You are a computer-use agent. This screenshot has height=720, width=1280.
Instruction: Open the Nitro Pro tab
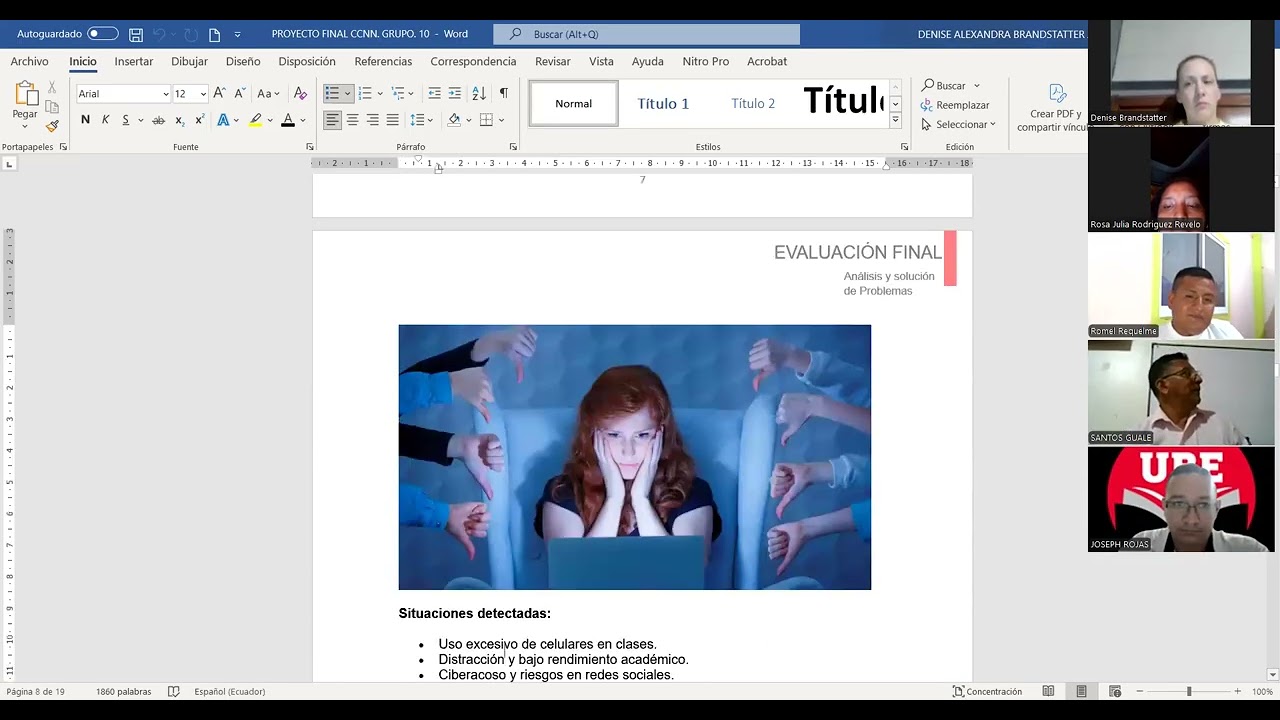click(x=706, y=61)
